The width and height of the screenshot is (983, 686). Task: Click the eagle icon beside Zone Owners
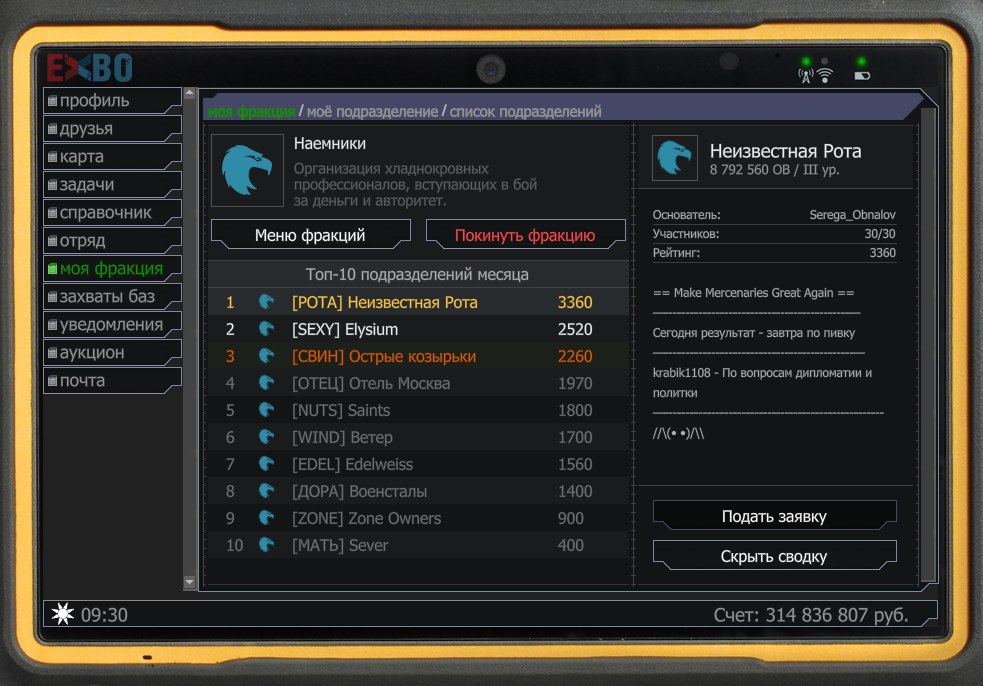pos(267,518)
